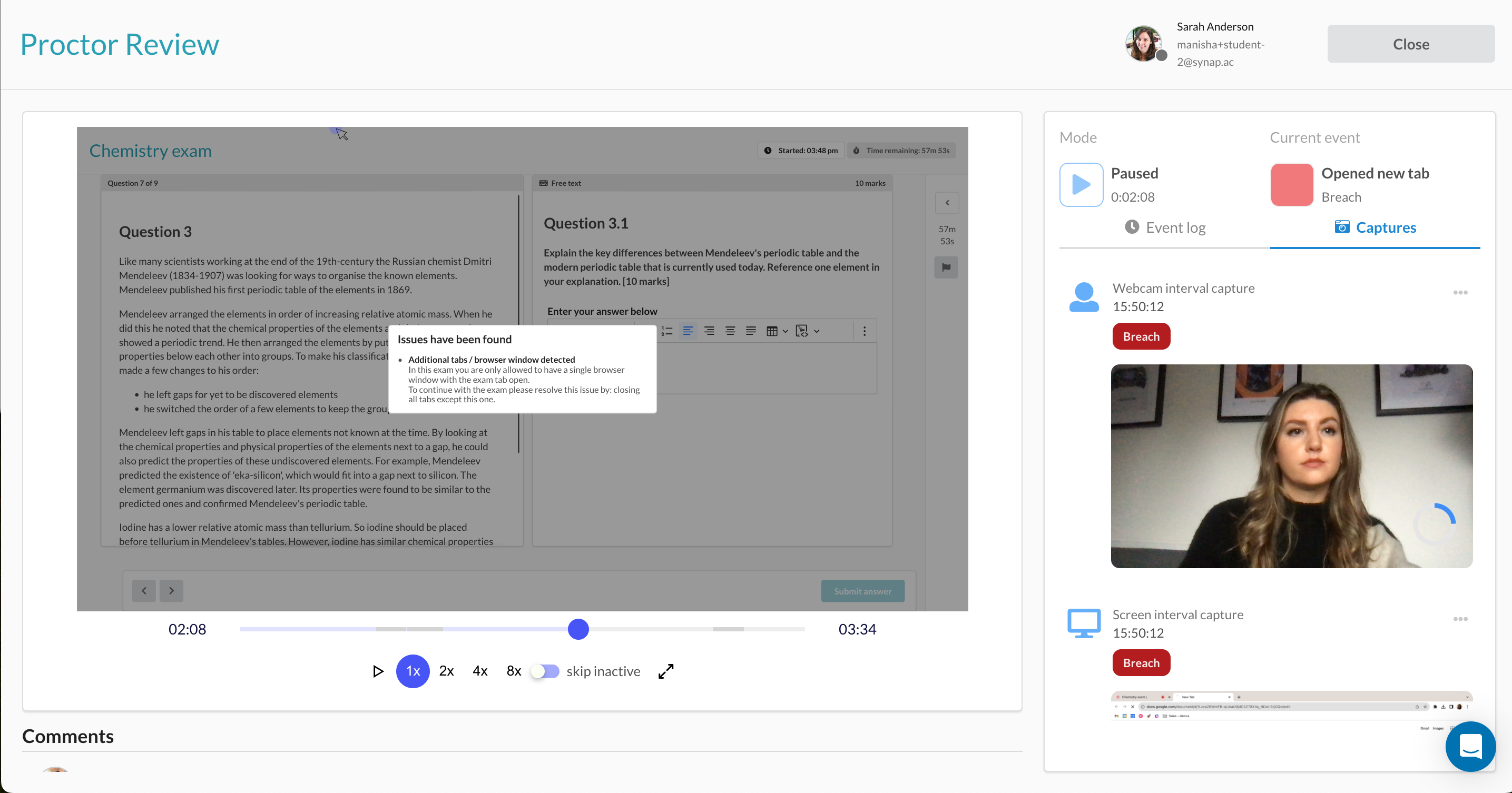This screenshot has width=1512, height=793.
Task: Click the flag icon in the exam sidebar
Action: [946, 267]
